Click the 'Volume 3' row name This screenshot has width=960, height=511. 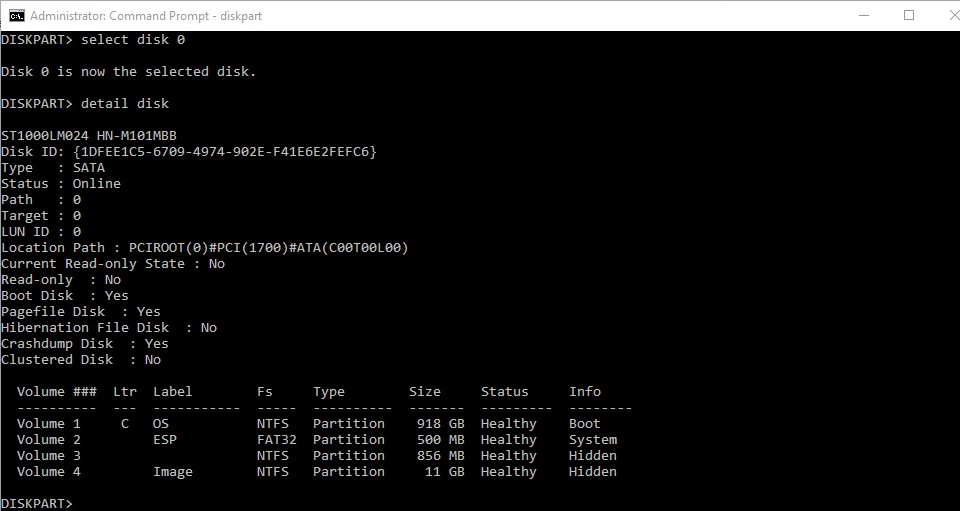49,455
